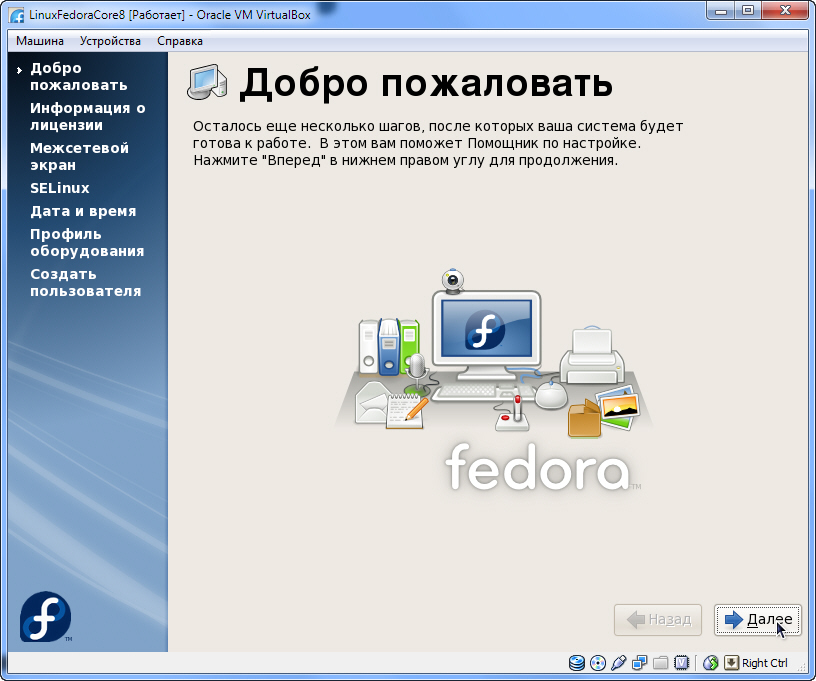Select Создать пользователя in sidebar
This screenshot has height=681, width=816.
point(85,282)
